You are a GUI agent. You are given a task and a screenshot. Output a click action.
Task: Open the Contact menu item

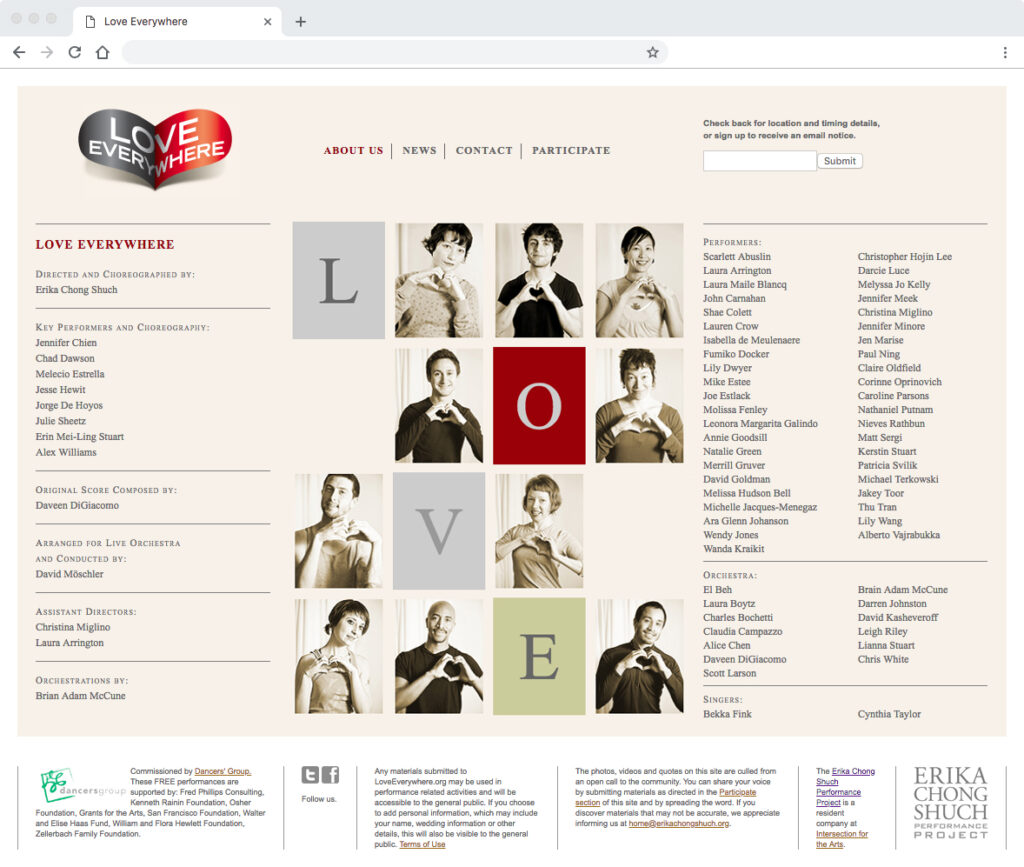tap(484, 151)
